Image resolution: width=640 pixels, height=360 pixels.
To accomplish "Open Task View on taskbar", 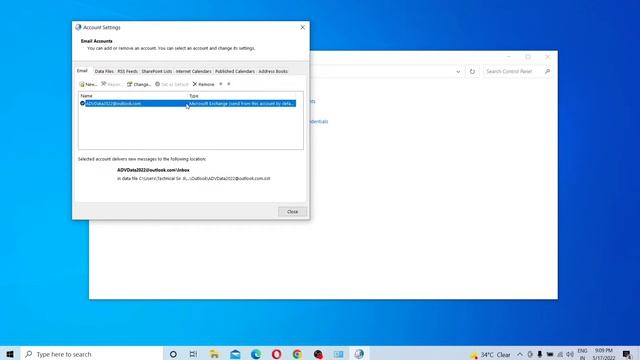I will pyautogui.click(x=193, y=354).
